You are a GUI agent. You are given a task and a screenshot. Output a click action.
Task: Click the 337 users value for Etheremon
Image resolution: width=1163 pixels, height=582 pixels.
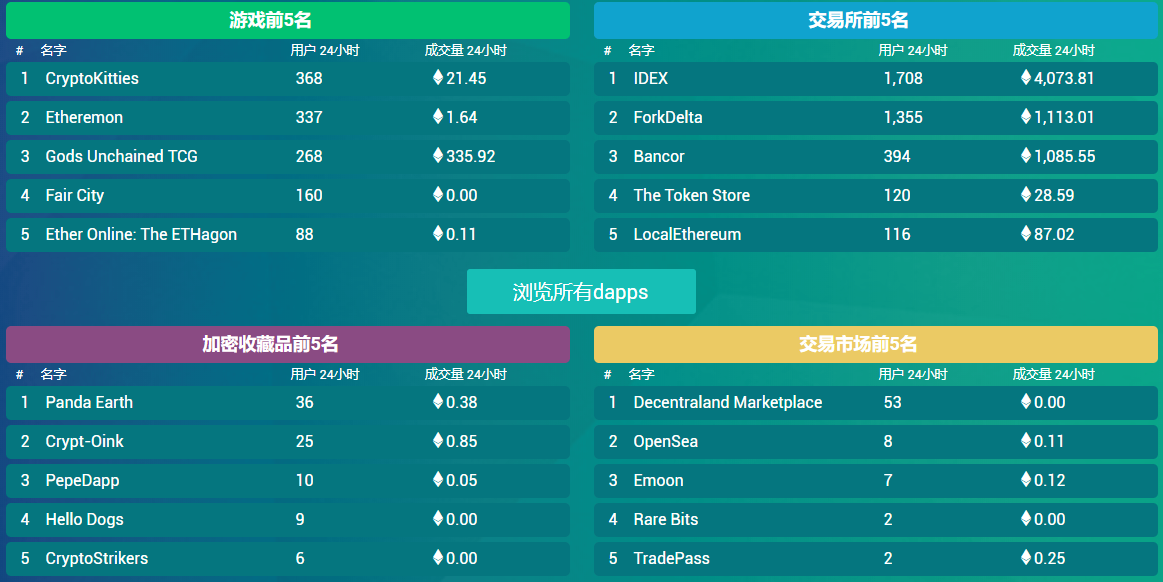click(309, 117)
